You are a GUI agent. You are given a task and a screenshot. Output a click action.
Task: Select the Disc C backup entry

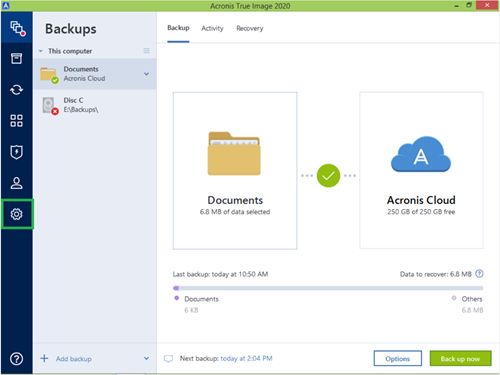[95, 105]
